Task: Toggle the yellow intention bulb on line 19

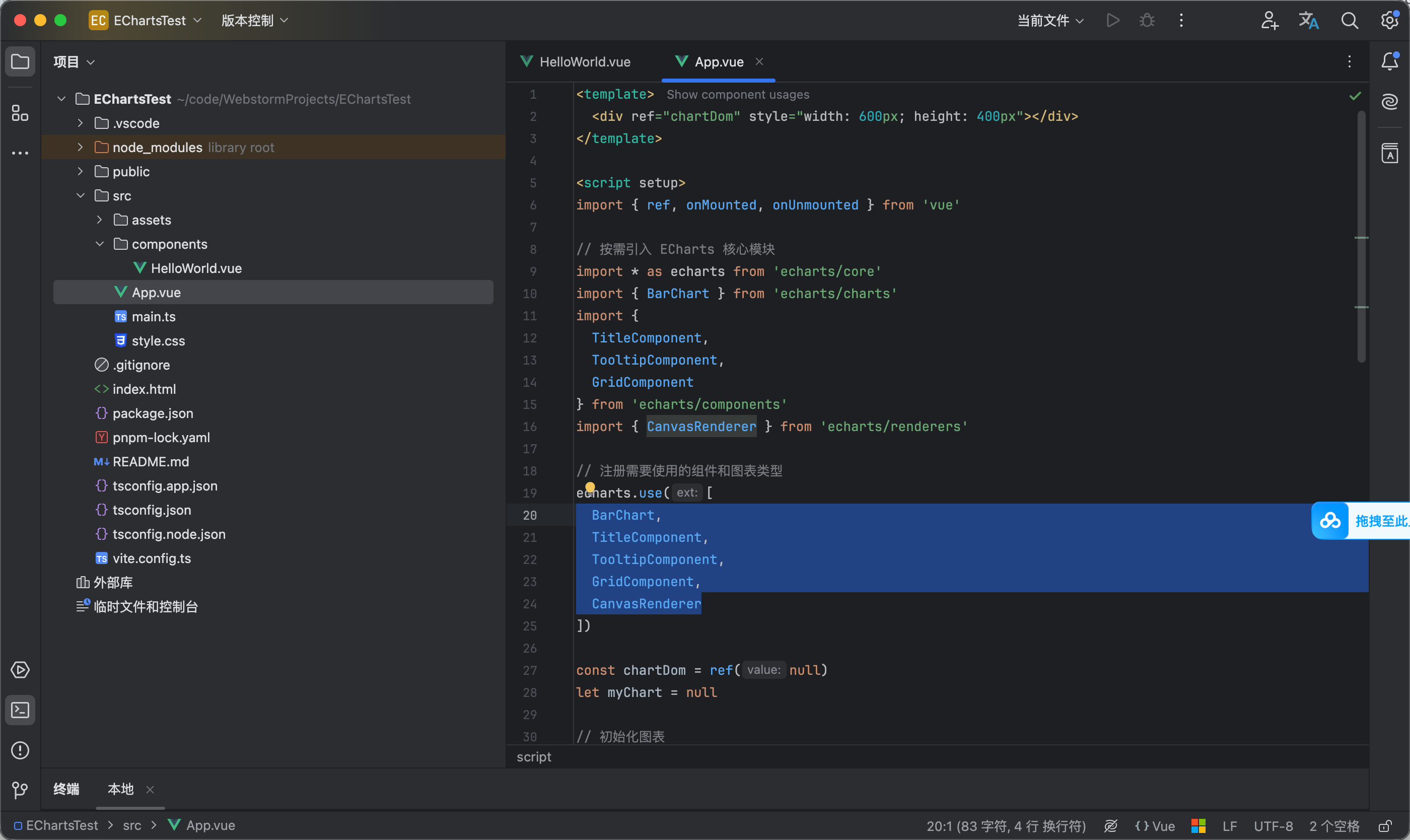Action: [590, 487]
